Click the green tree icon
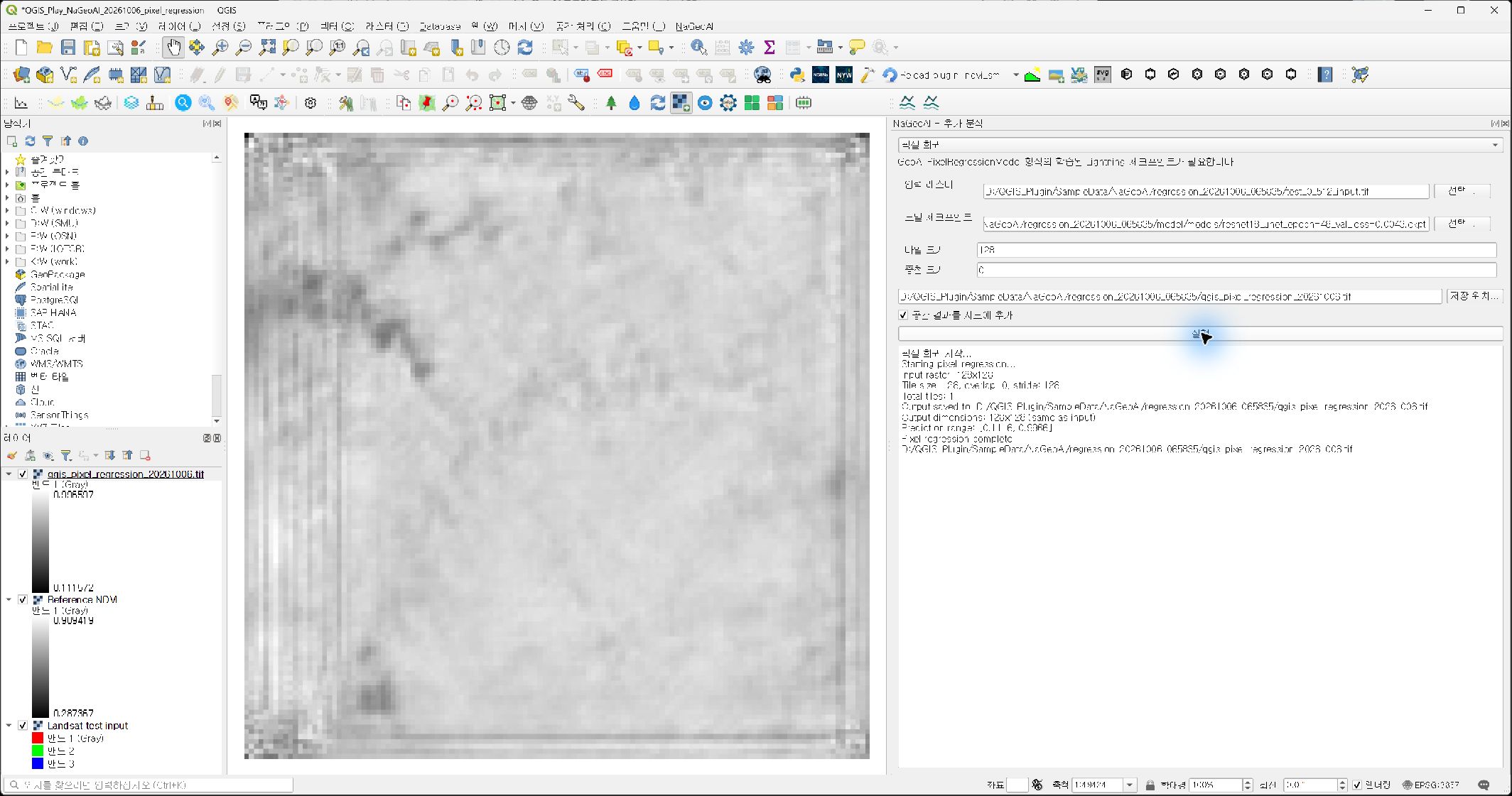 click(611, 103)
